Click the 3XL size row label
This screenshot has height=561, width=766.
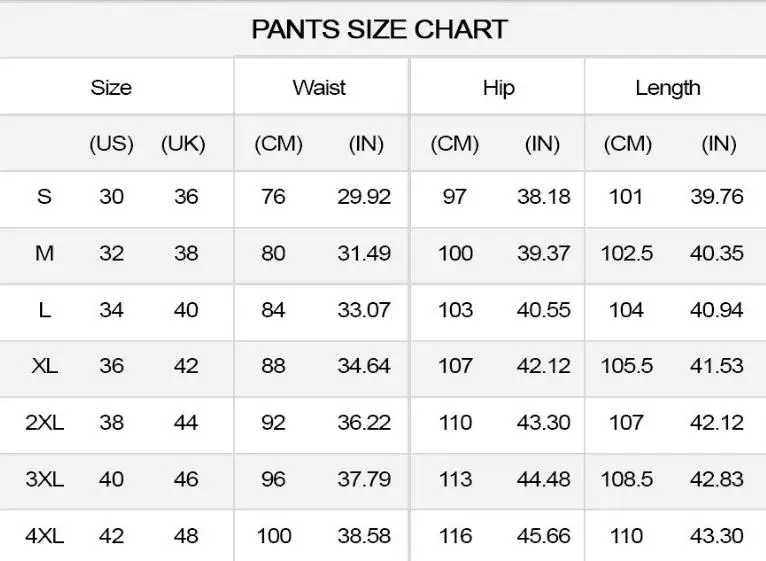tap(44, 479)
